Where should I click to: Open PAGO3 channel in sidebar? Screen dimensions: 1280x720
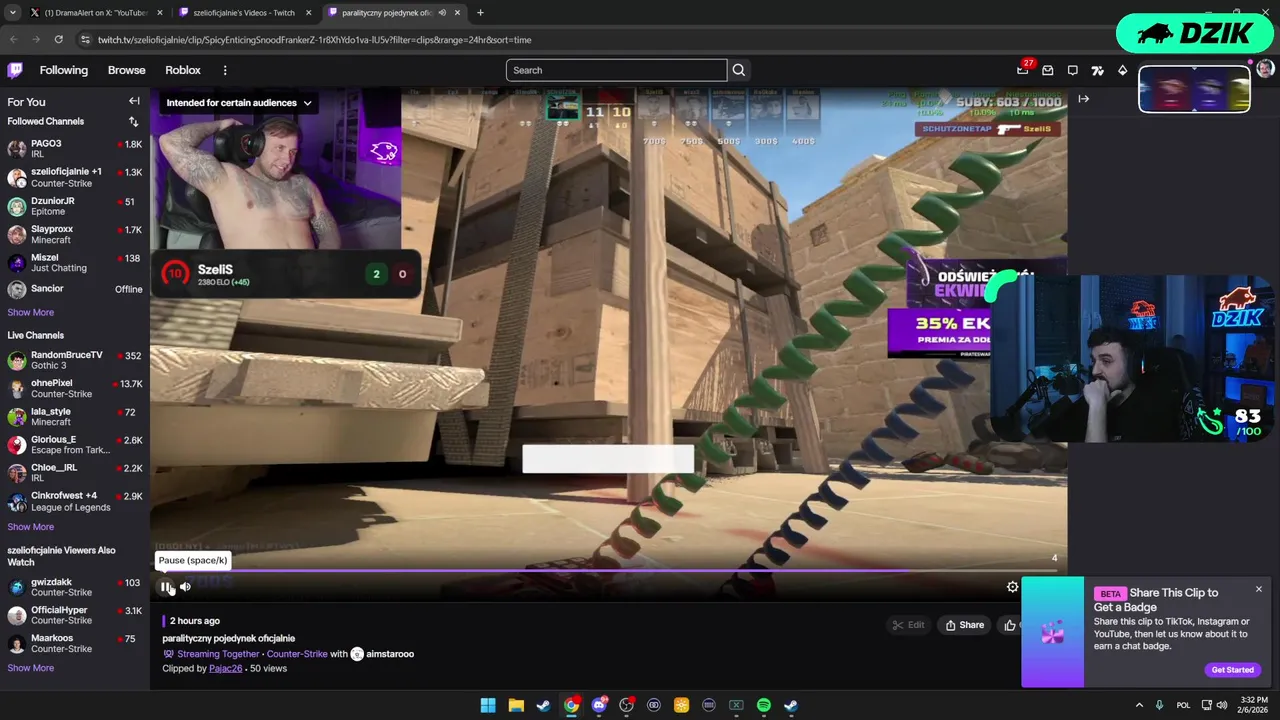pos(75,149)
